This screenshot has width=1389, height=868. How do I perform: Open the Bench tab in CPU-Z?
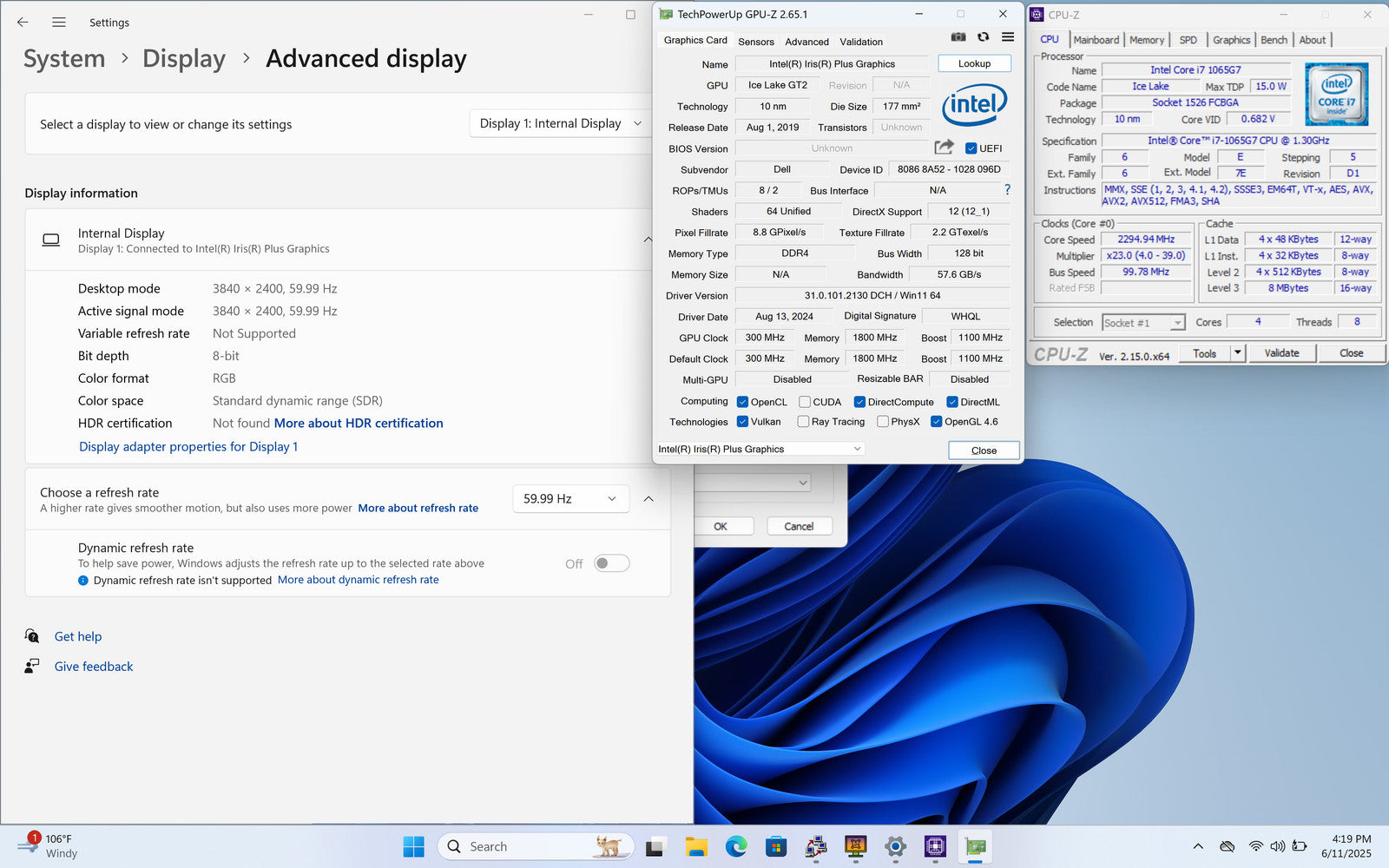(1274, 40)
